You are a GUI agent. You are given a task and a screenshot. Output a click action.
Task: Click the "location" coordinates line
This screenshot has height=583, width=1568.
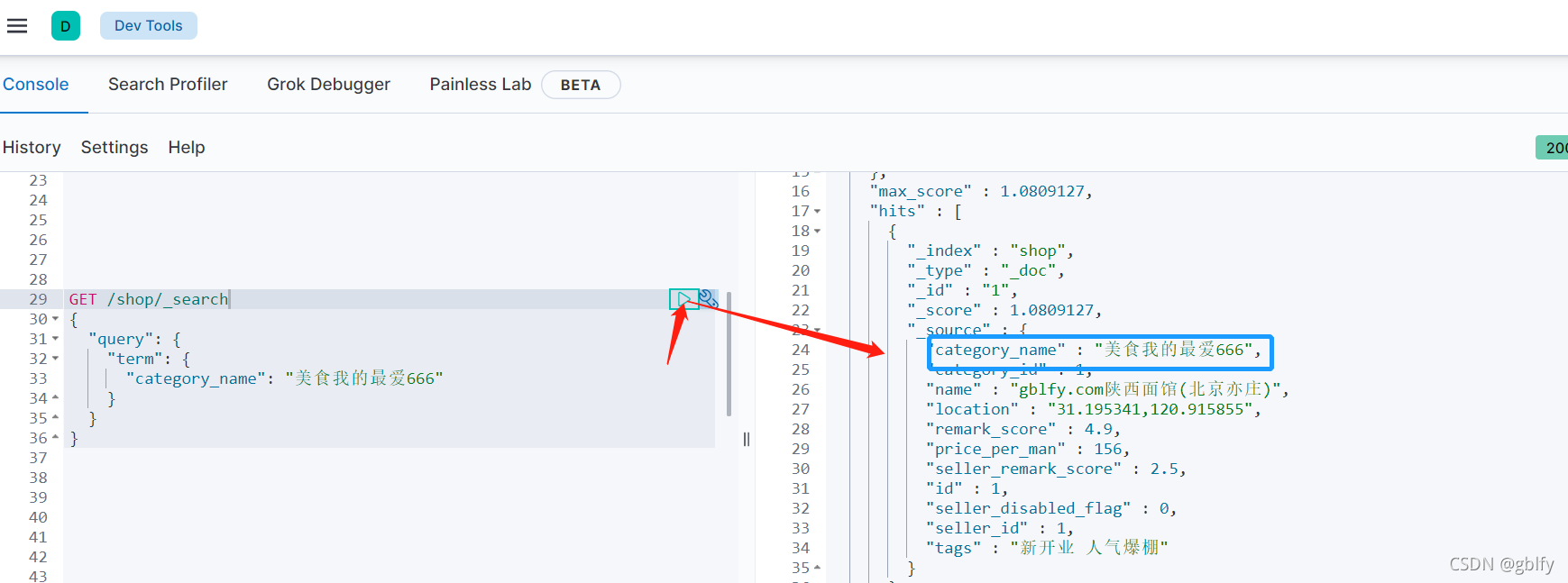1094,409
